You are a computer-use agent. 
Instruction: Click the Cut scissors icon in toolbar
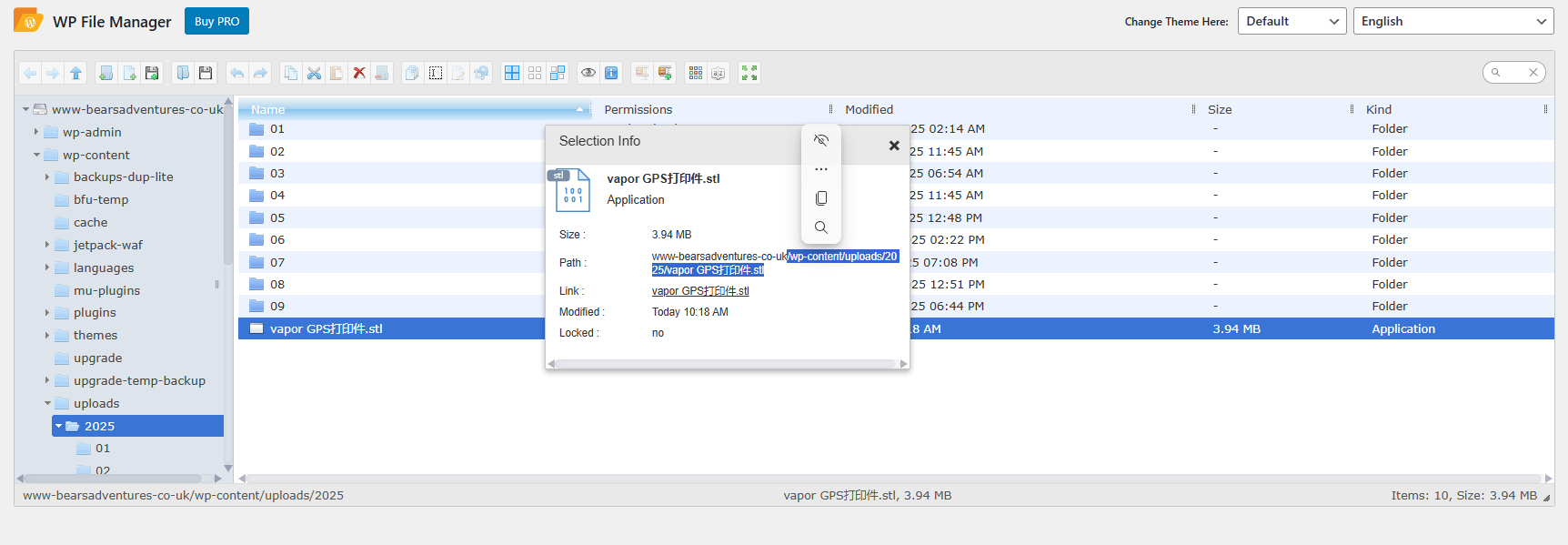click(x=314, y=73)
